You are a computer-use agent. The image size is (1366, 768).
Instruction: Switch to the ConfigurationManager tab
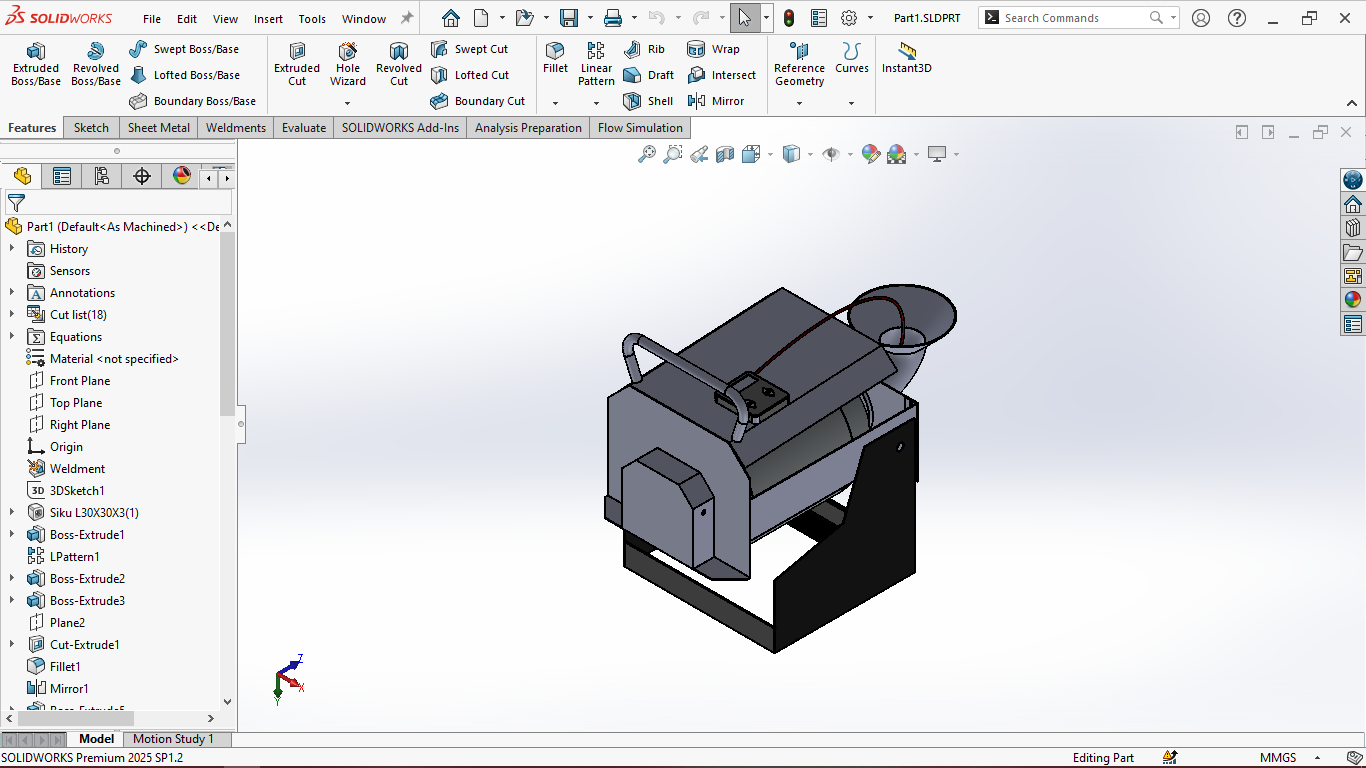pyautogui.click(x=102, y=176)
